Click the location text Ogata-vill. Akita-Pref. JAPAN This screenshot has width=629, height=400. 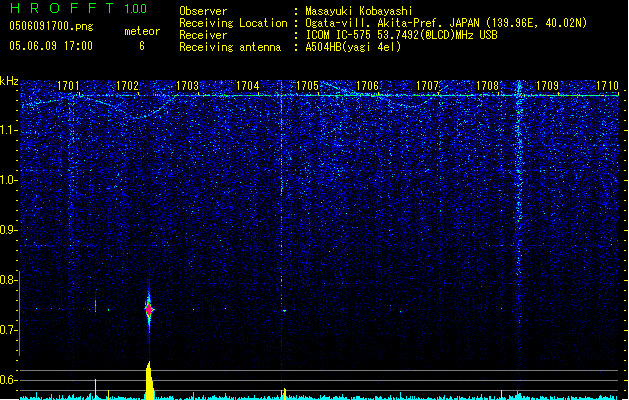[x=393, y=23]
